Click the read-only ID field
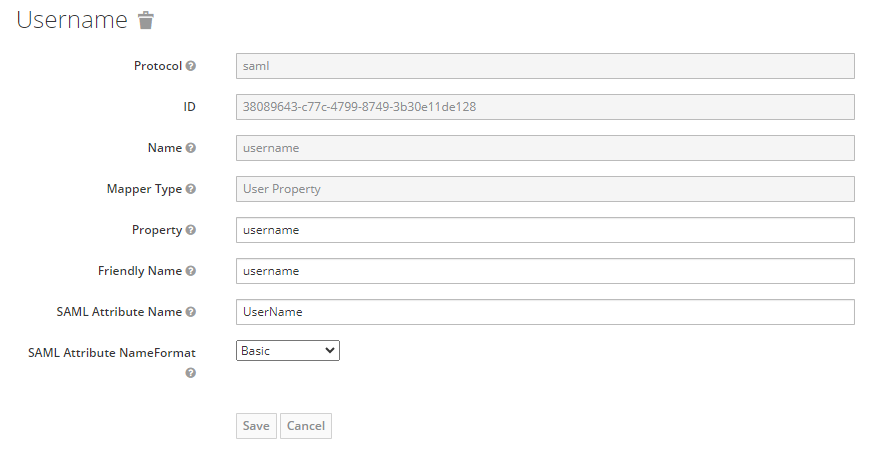This screenshot has height=465, width=887. click(x=545, y=107)
